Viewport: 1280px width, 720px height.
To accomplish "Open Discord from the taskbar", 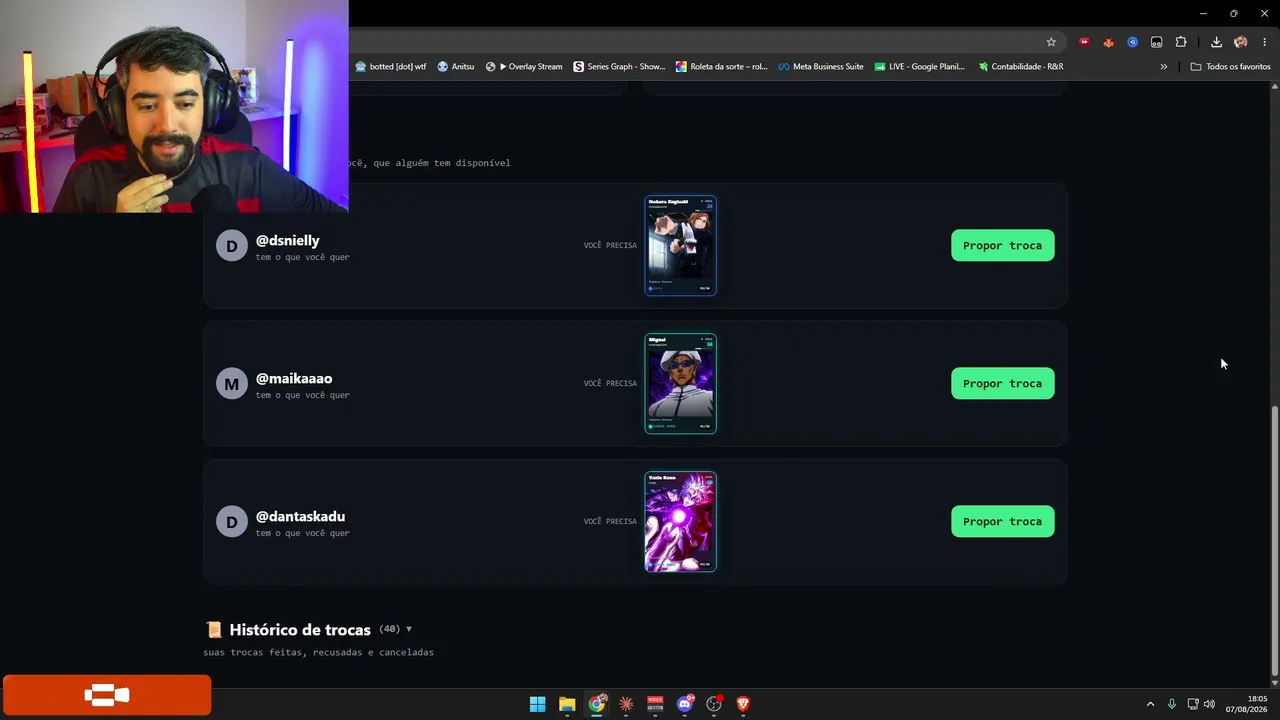I will tap(685, 704).
